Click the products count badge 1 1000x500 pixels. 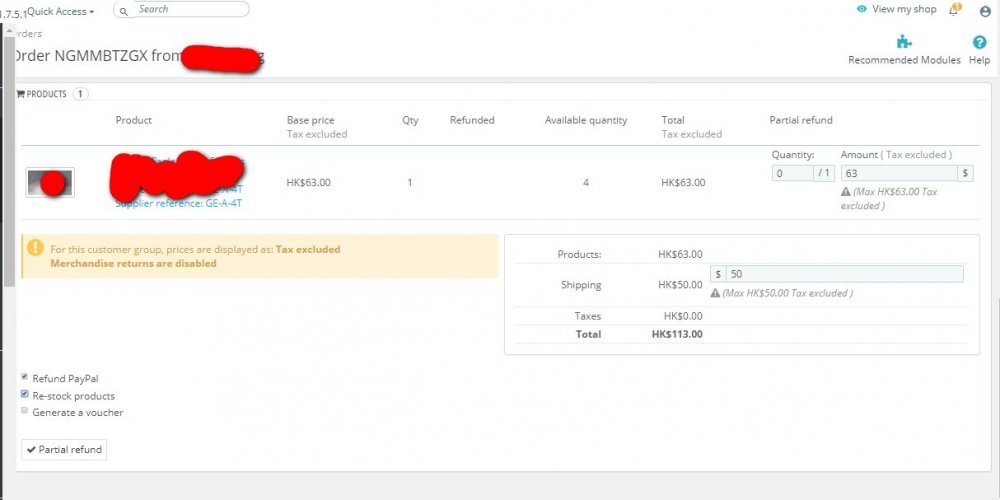pos(80,94)
